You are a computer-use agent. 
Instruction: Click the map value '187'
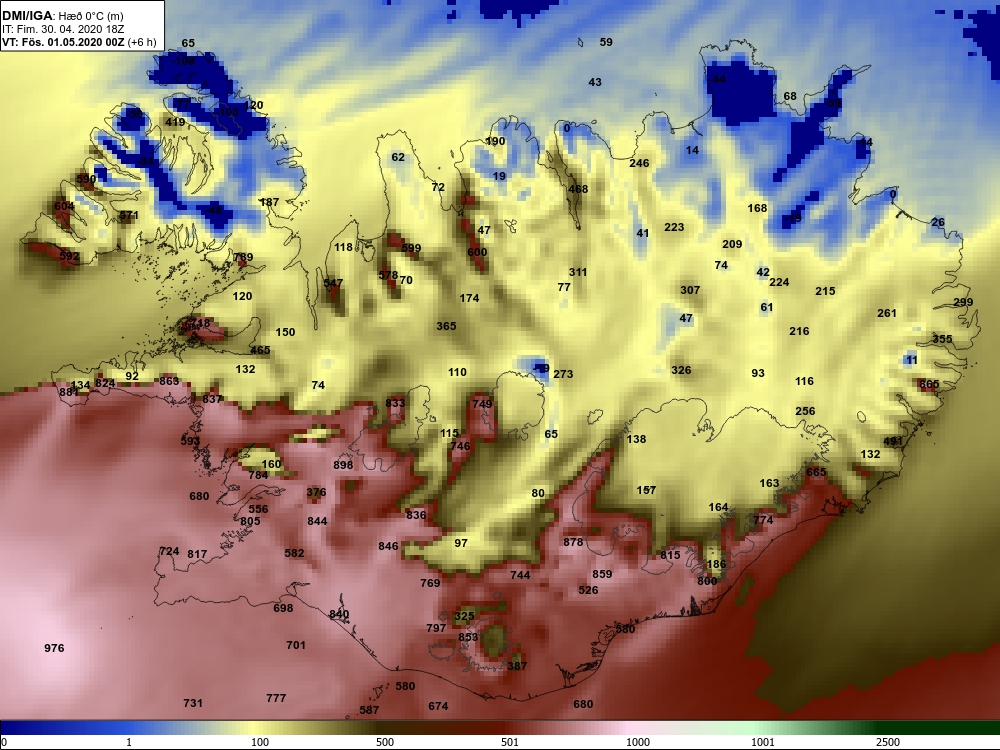tap(269, 202)
